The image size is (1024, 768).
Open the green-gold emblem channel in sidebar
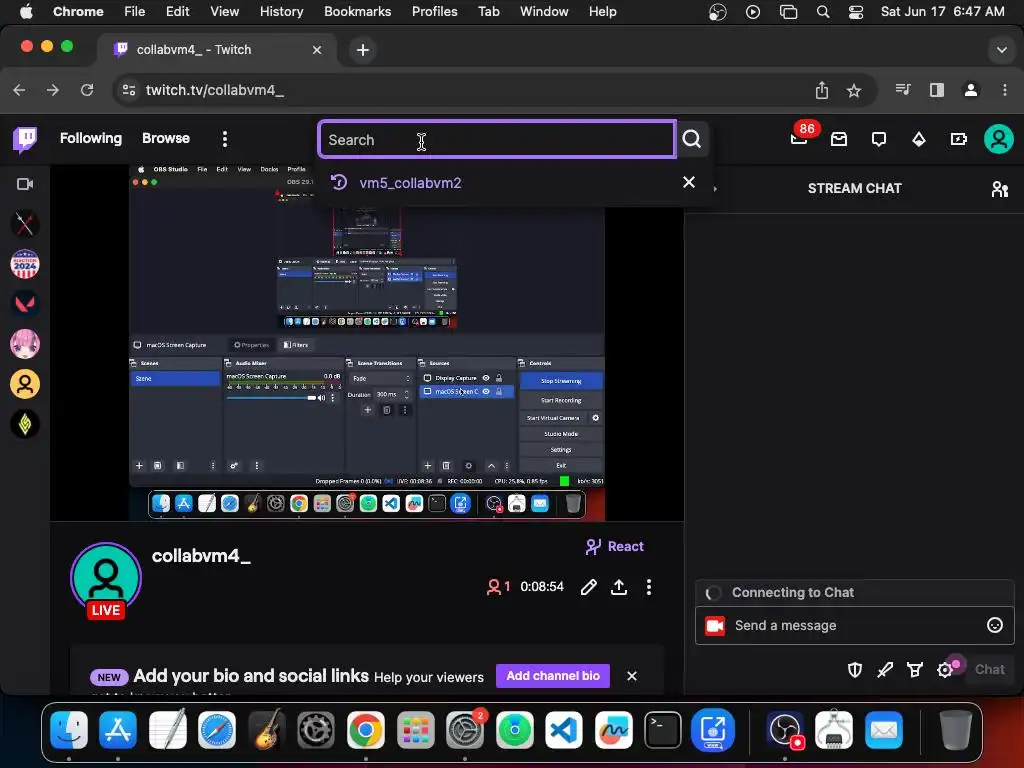pos(25,424)
